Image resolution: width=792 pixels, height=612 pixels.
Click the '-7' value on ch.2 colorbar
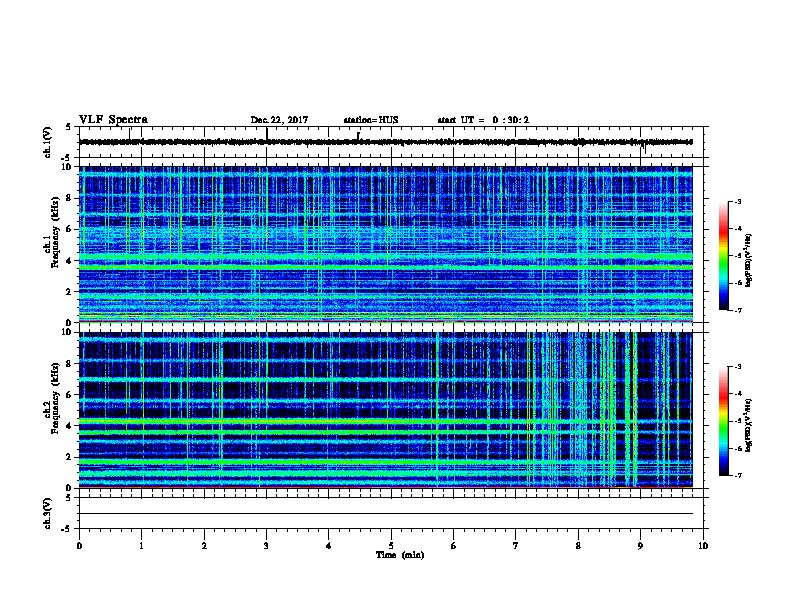(738, 476)
